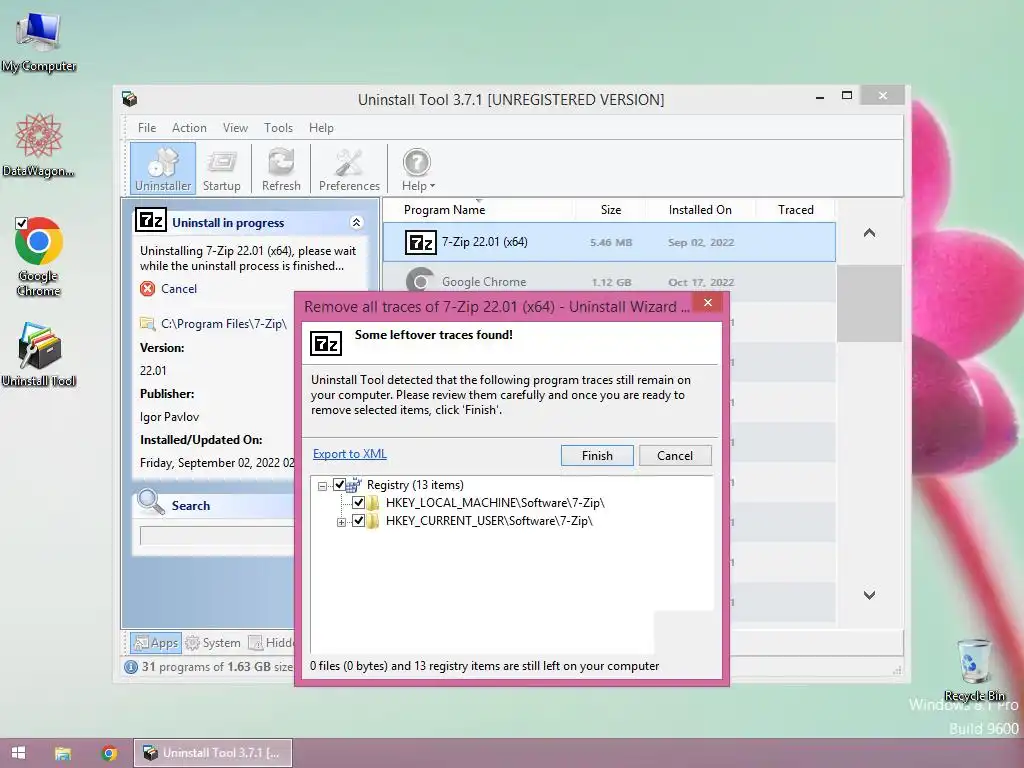This screenshot has height=768, width=1024.
Task: Refresh the program list
Action: click(x=281, y=168)
